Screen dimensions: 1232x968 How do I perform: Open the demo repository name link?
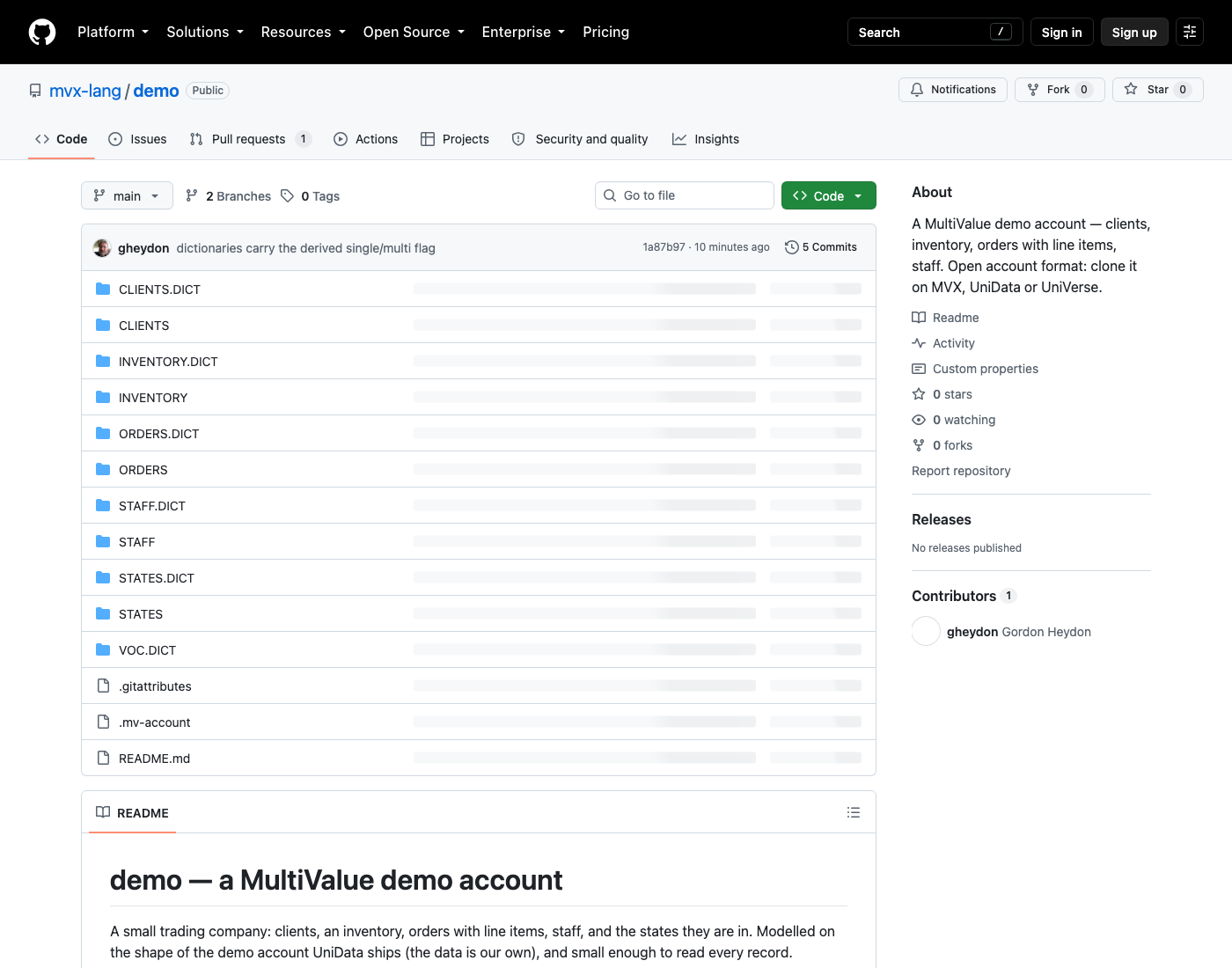click(x=156, y=91)
